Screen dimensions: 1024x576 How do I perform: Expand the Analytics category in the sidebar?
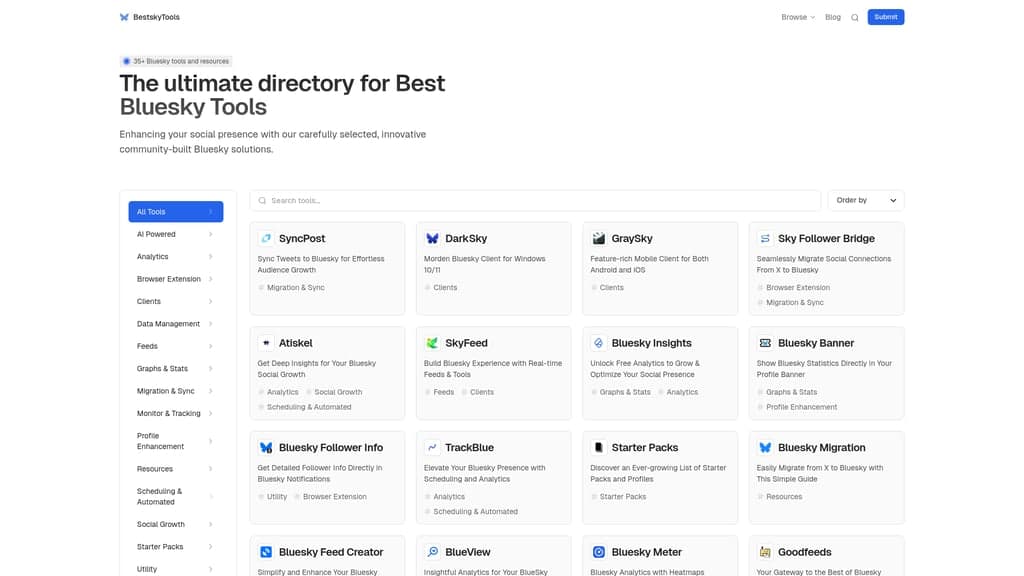(175, 256)
